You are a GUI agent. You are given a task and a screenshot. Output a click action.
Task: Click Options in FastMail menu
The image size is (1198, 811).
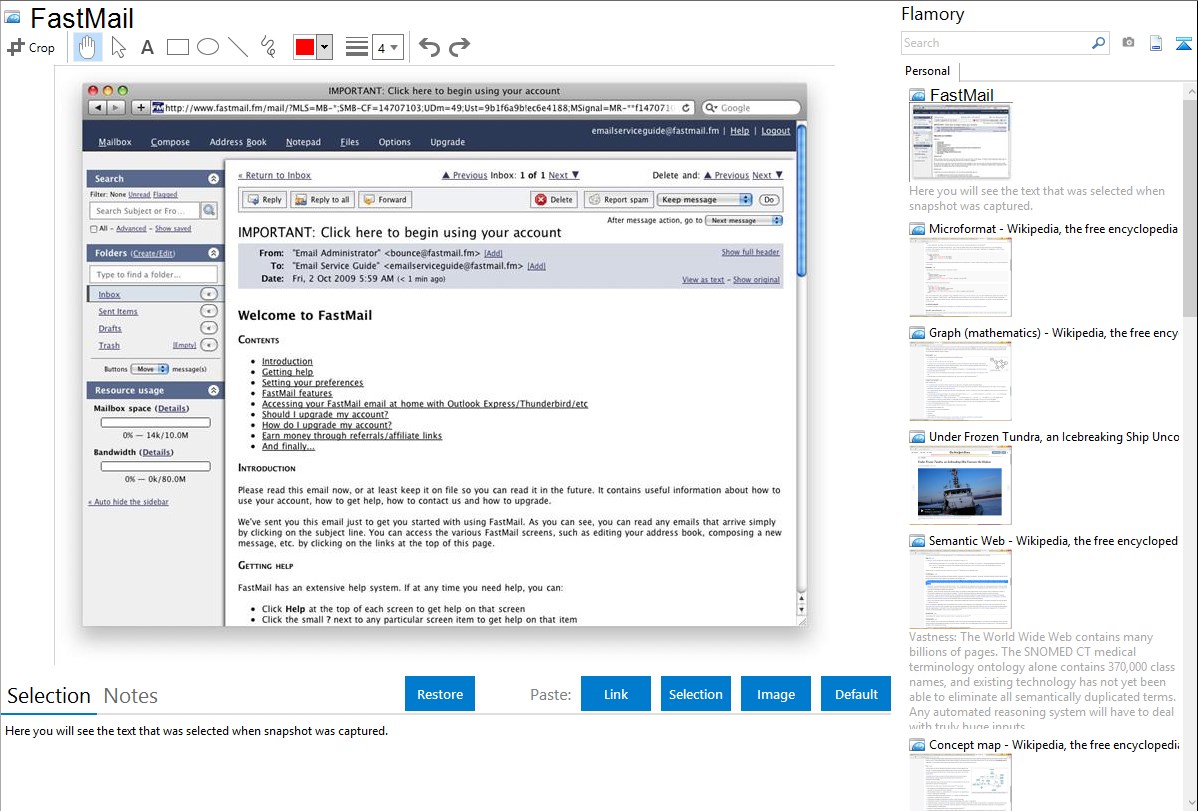[395, 142]
